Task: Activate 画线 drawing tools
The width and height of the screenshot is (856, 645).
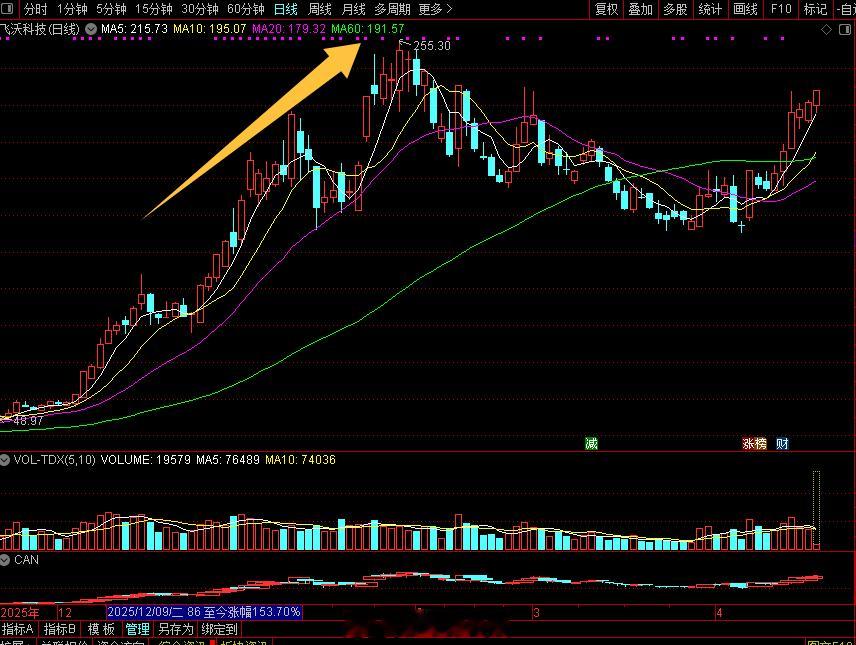Action: coord(745,9)
